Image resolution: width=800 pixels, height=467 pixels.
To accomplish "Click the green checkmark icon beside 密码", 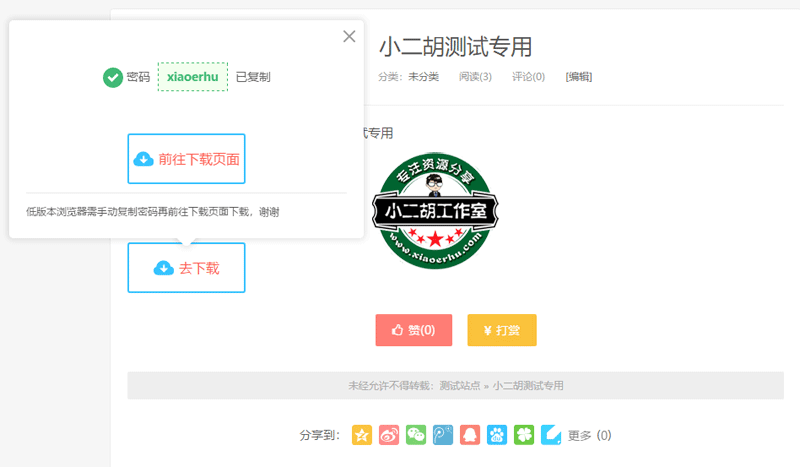I will 113,78.
